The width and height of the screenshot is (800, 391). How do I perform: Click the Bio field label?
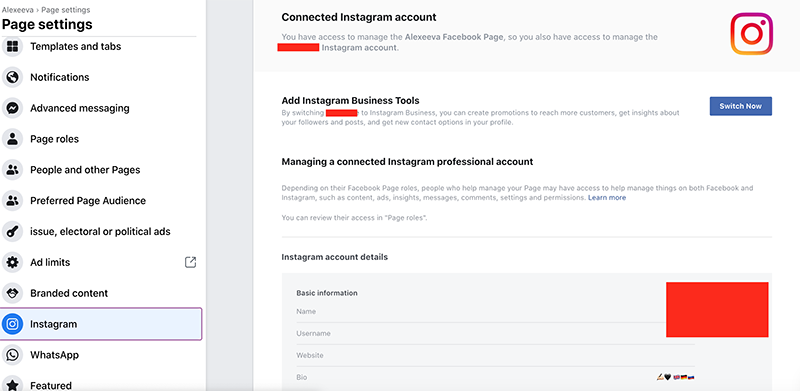pyautogui.click(x=302, y=377)
